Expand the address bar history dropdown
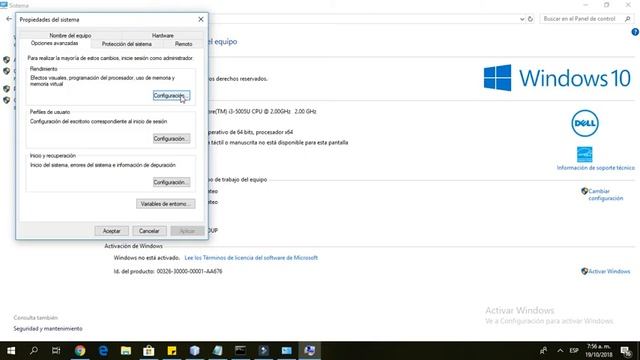 pos(522,19)
